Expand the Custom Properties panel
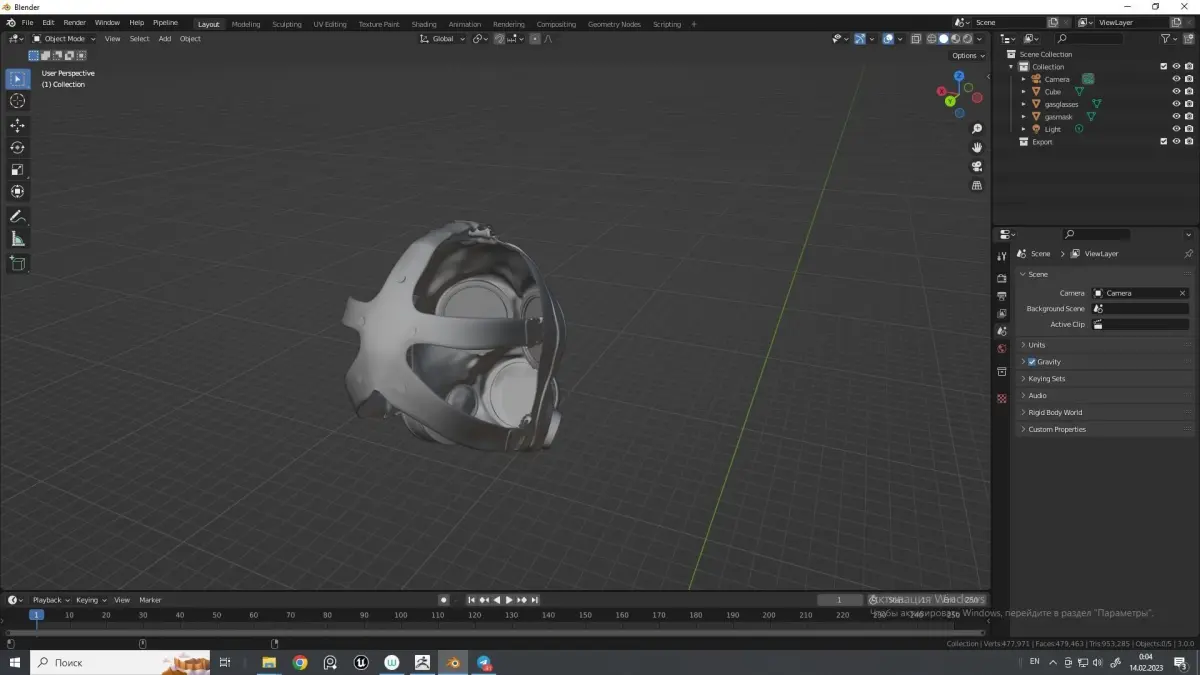The width and height of the screenshot is (1200, 675). [x=1105, y=429]
